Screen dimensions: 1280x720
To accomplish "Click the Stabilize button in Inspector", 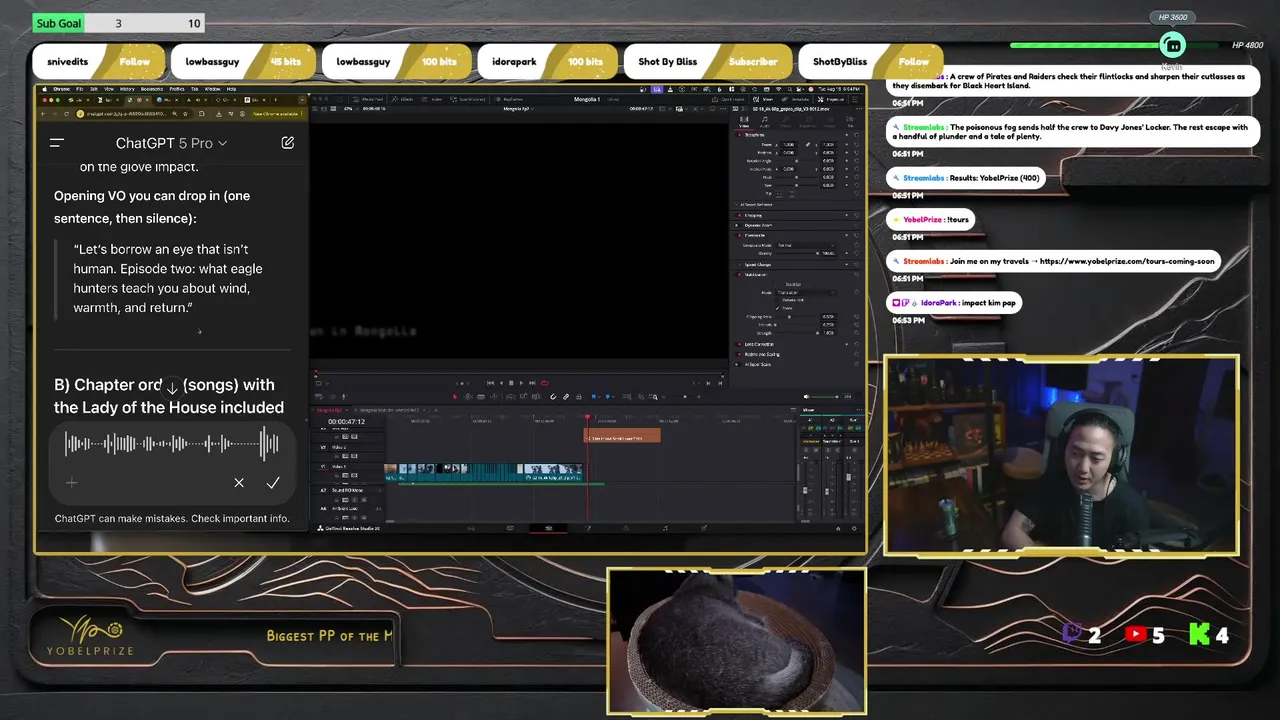I will (793, 284).
